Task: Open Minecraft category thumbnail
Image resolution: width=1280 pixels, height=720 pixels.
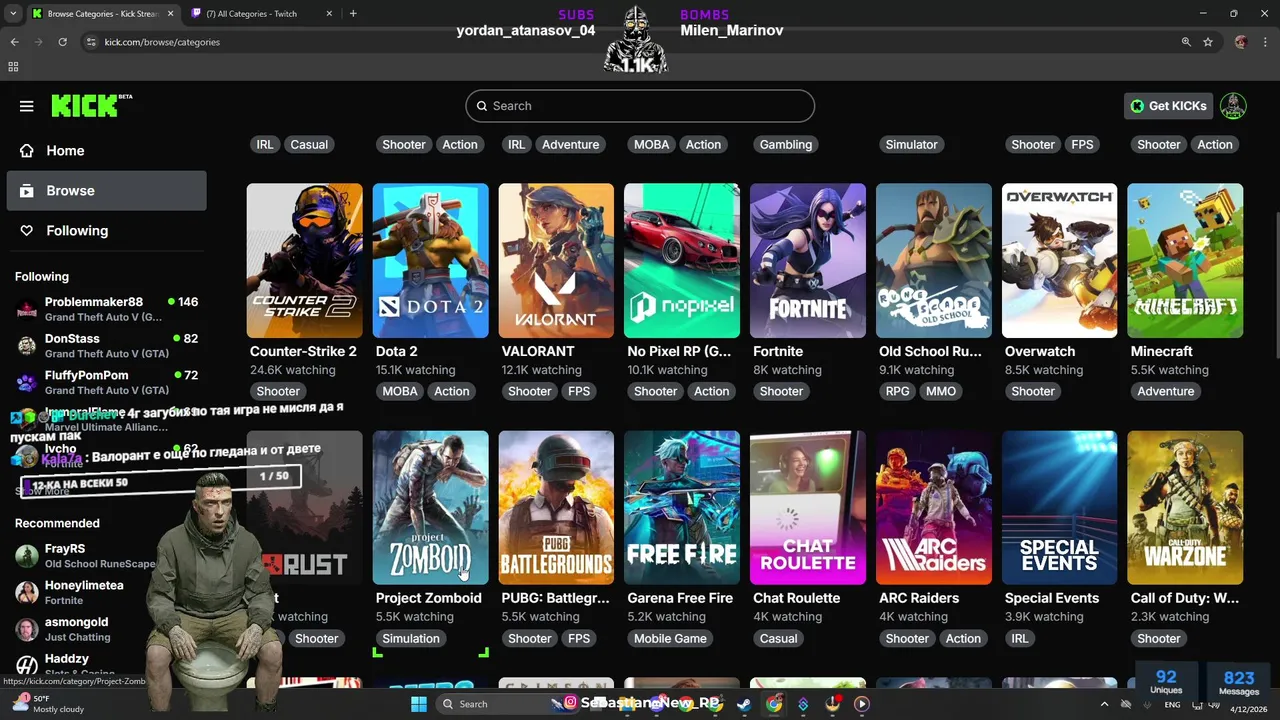Action: [1185, 260]
